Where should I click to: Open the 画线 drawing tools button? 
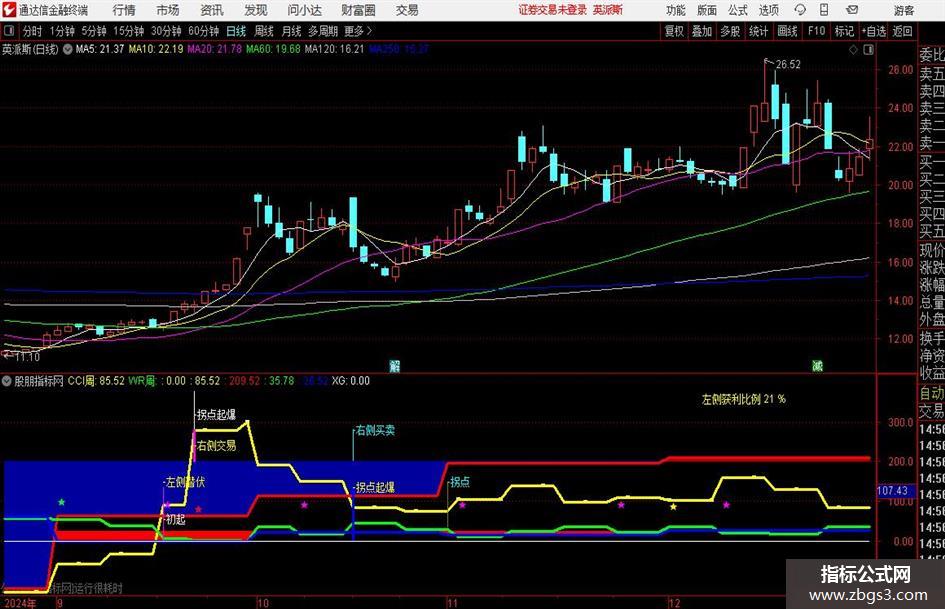[x=787, y=31]
